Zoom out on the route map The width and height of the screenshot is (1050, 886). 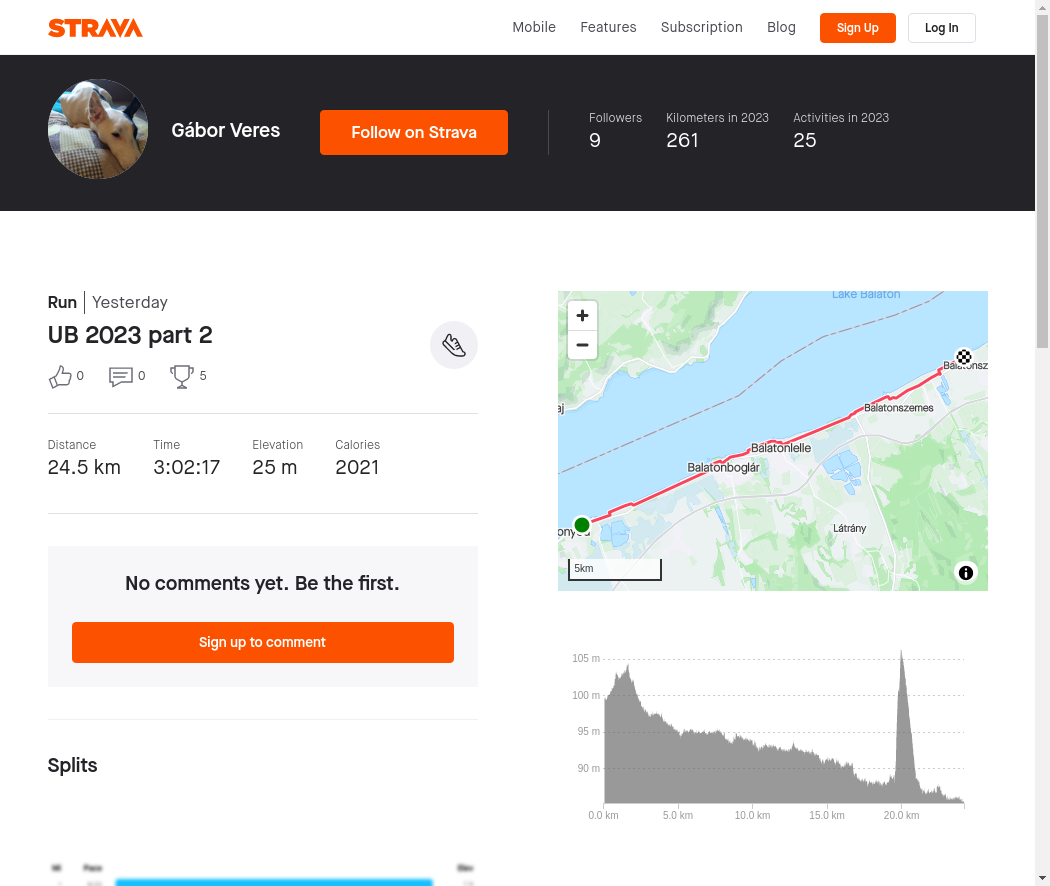pyautogui.click(x=583, y=345)
